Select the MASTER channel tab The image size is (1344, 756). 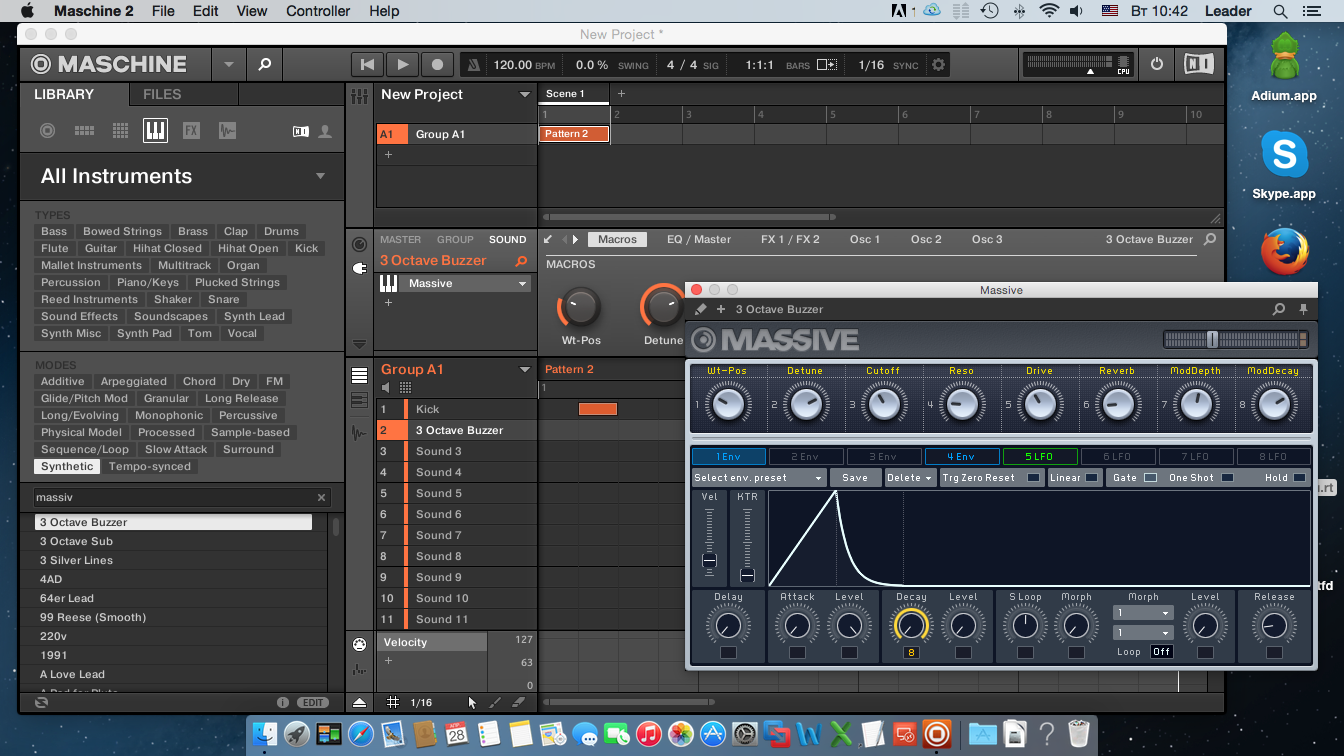click(x=401, y=240)
